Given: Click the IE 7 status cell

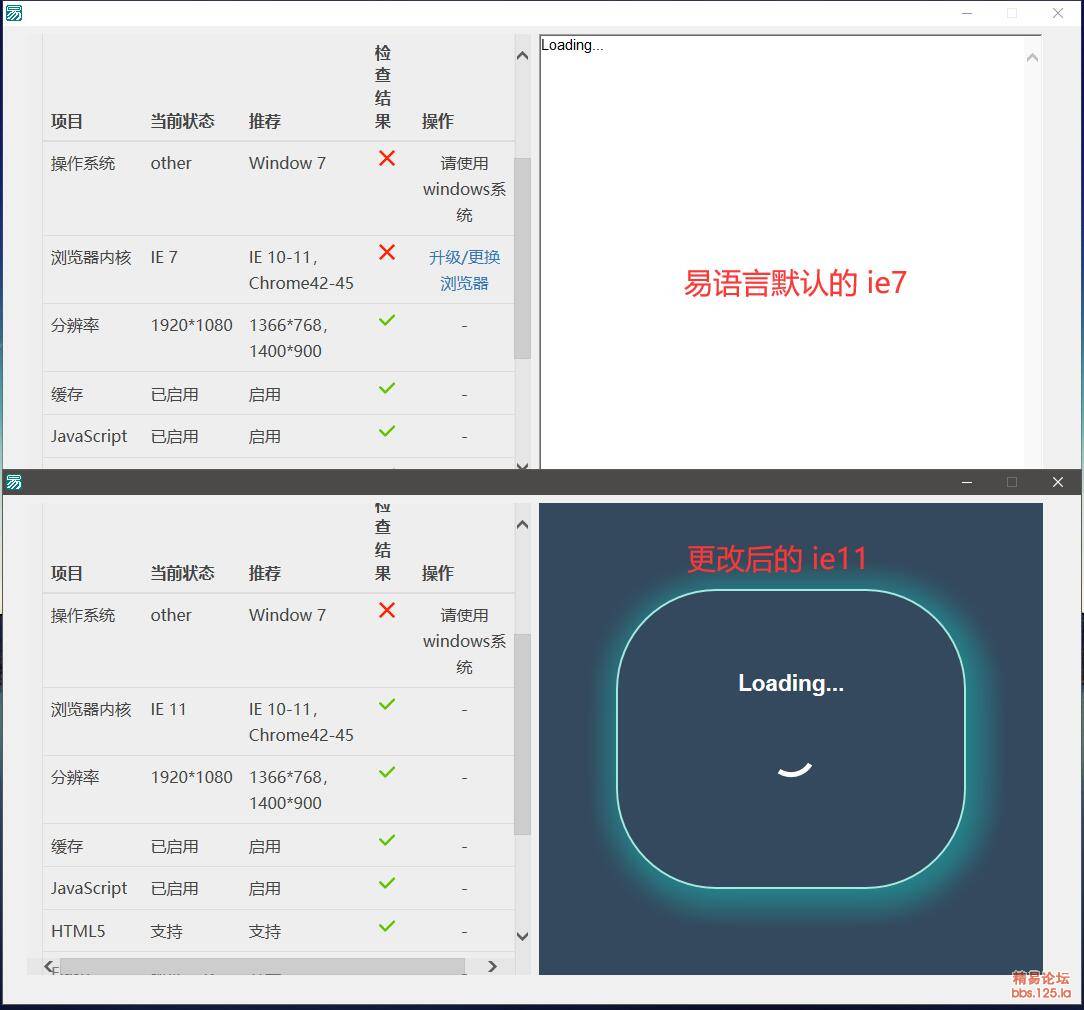Looking at the screenshot, I should pyautogui.click(x=165, y=258).
